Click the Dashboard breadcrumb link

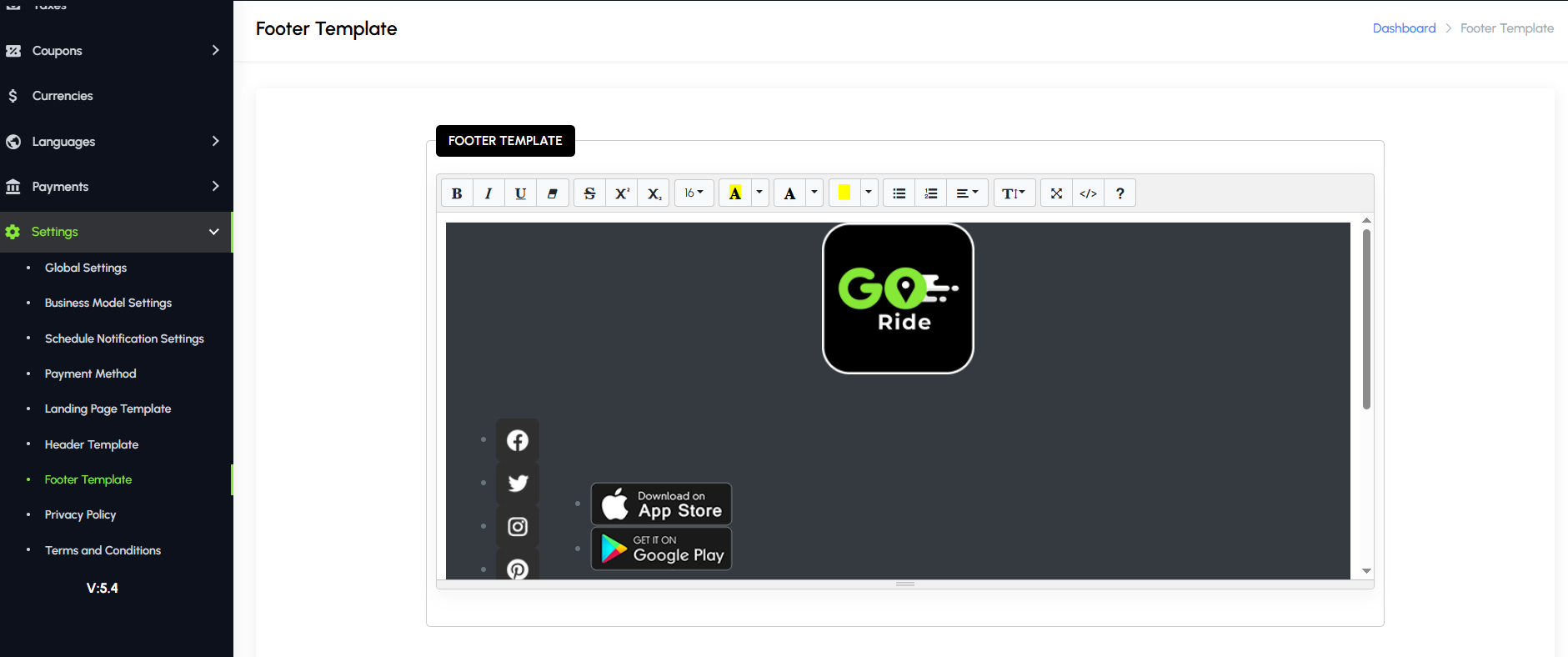tap(1404, 28)
